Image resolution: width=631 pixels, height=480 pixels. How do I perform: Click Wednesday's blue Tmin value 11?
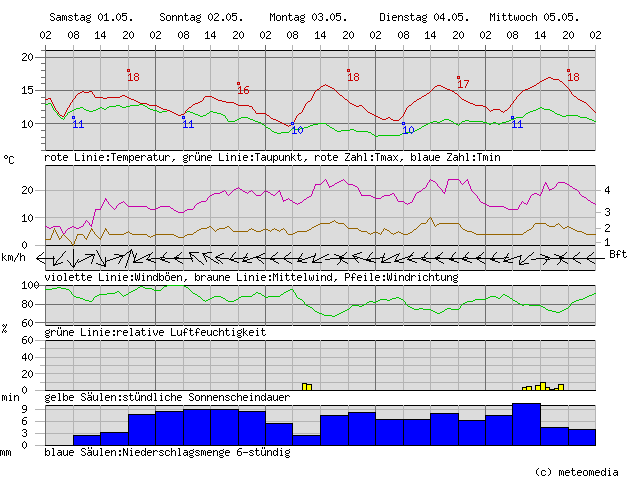517,124
